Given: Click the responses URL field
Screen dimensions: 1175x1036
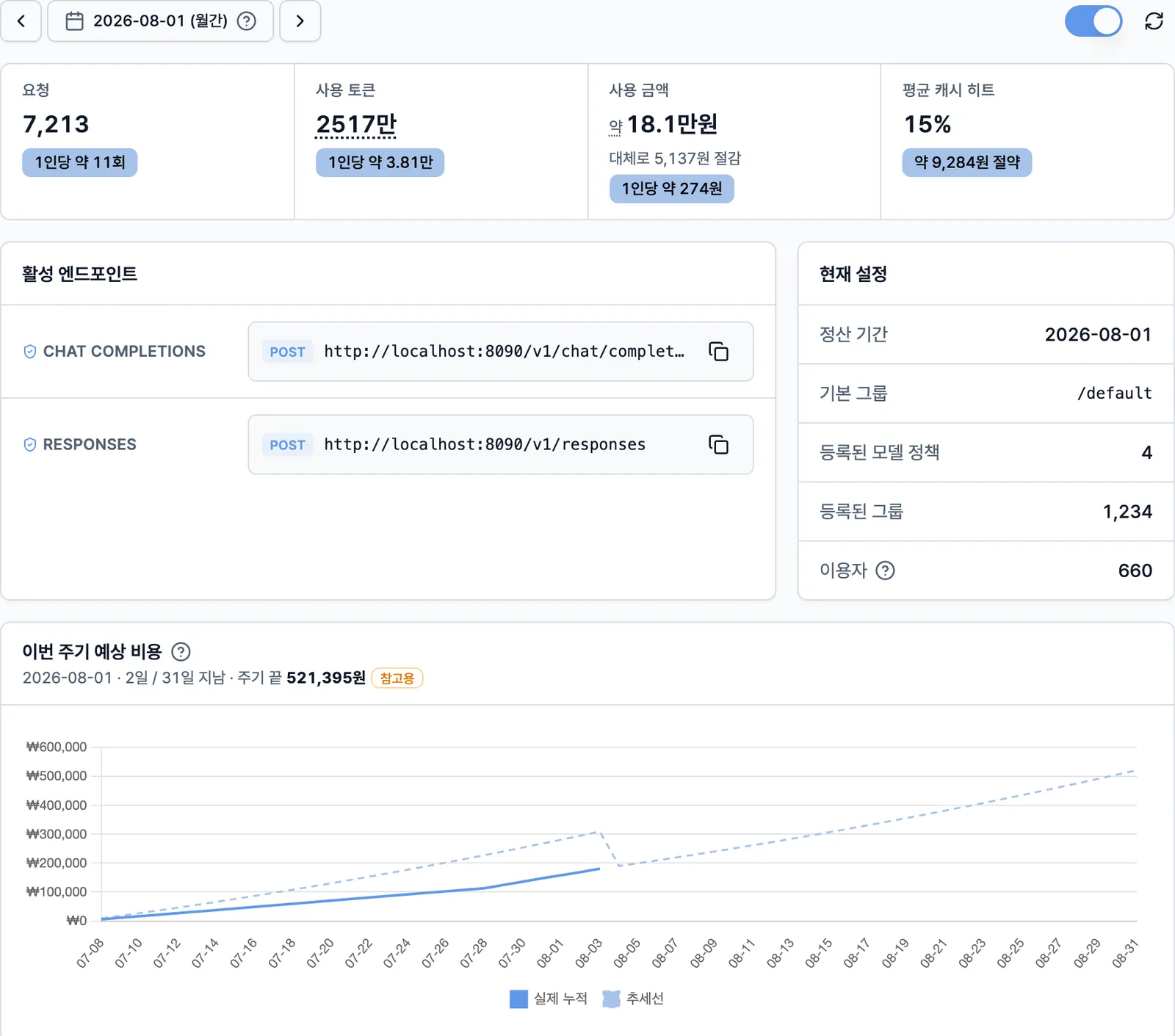Looking at the screenshot, I should (x=501, y=444).
